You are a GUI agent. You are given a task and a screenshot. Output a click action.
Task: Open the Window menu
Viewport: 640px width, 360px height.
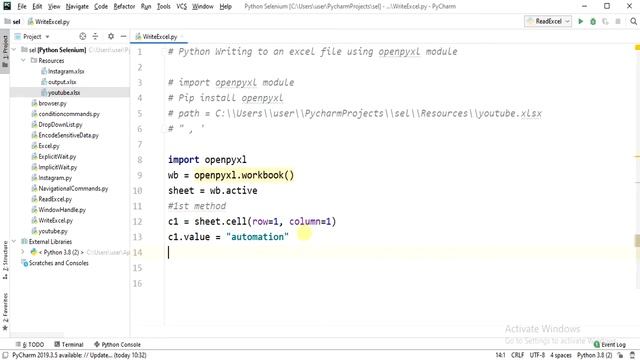pyautogui.click(x=203, y=7)
